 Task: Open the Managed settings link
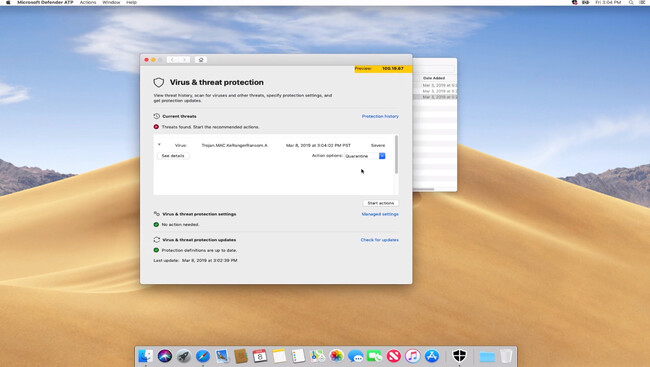tap(380, 214)
